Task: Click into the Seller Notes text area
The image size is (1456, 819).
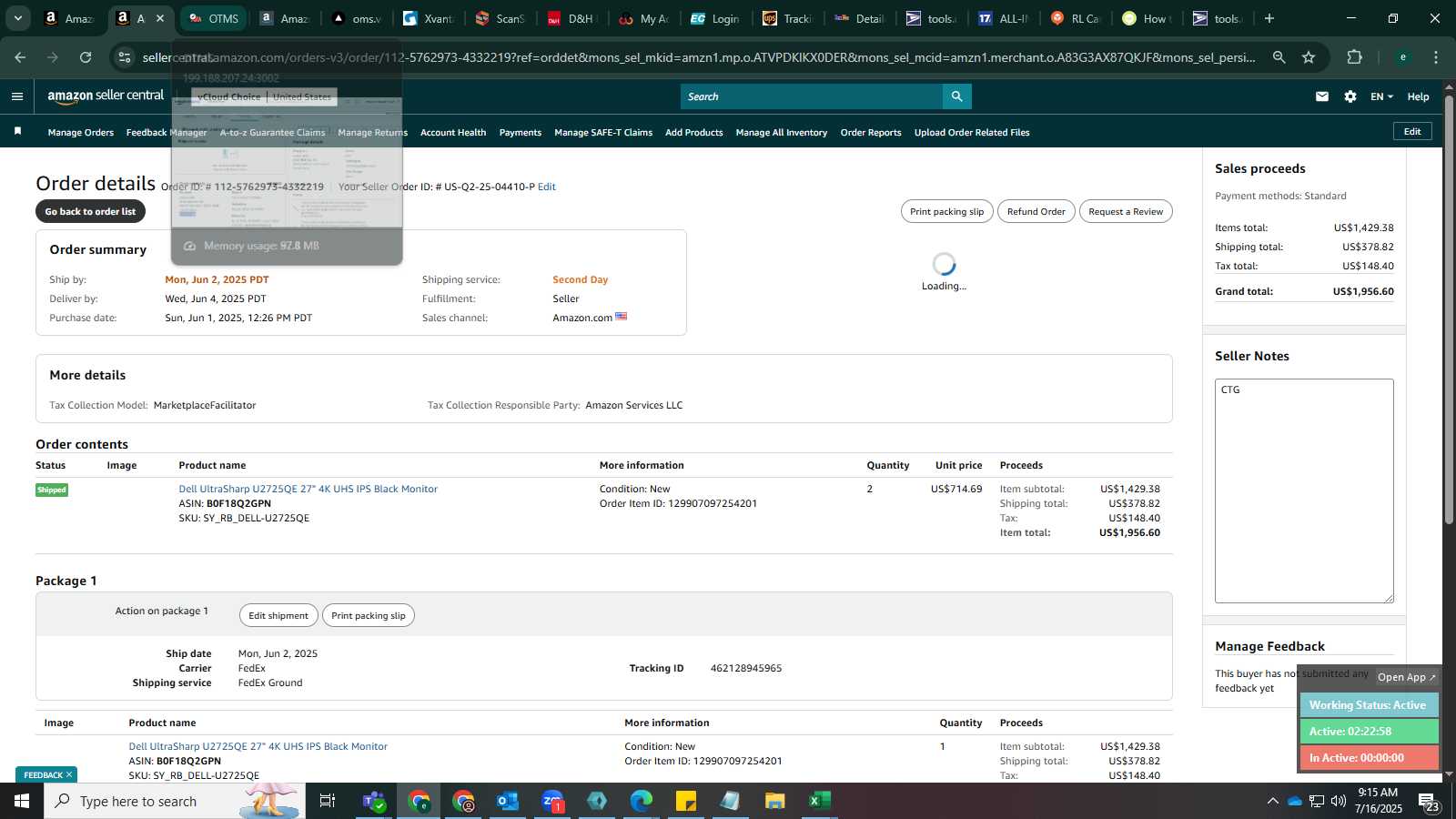Action: coord(1304,490)
